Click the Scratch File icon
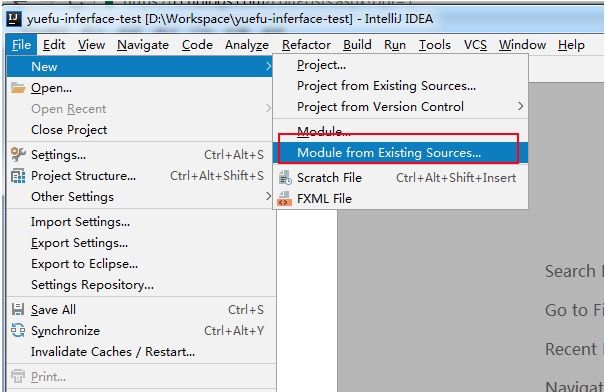The height and width of the screenshot is (392, 606). [285, 178]
